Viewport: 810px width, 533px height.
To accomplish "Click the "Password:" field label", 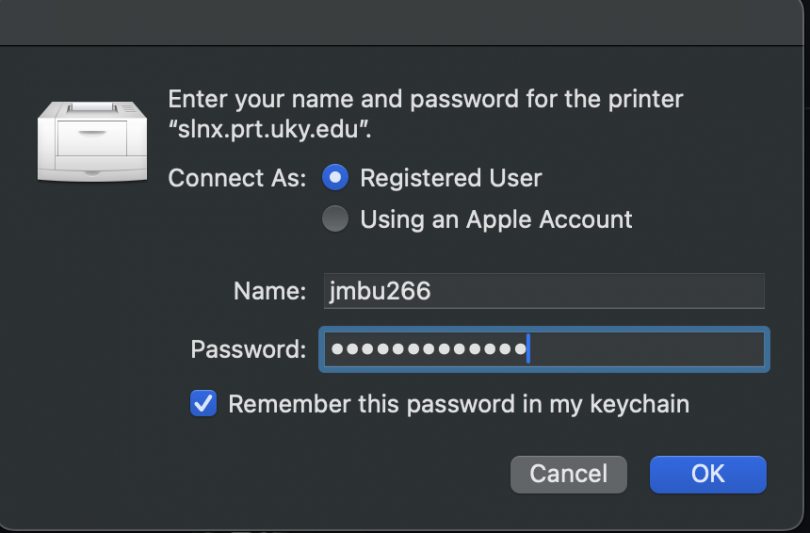I will 248,349.
